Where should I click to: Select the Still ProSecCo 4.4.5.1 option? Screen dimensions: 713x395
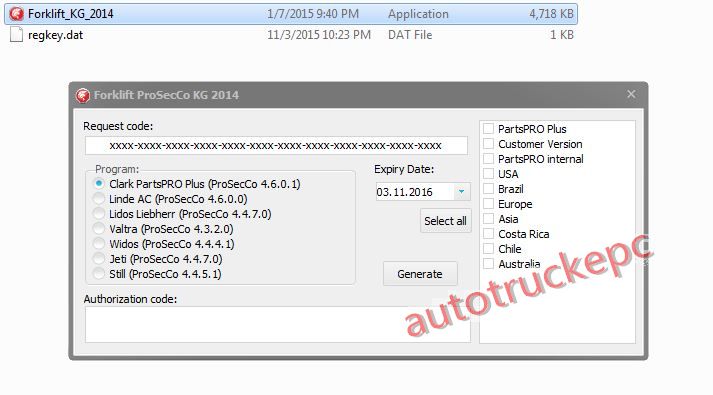[x=99, y=274]
